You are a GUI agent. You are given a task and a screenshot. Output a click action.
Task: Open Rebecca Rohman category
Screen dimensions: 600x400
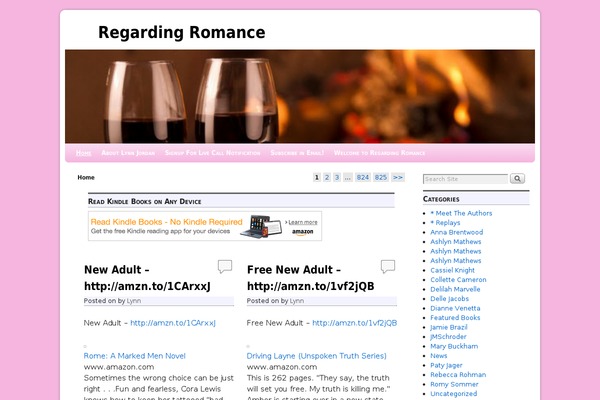click(458, 375)
